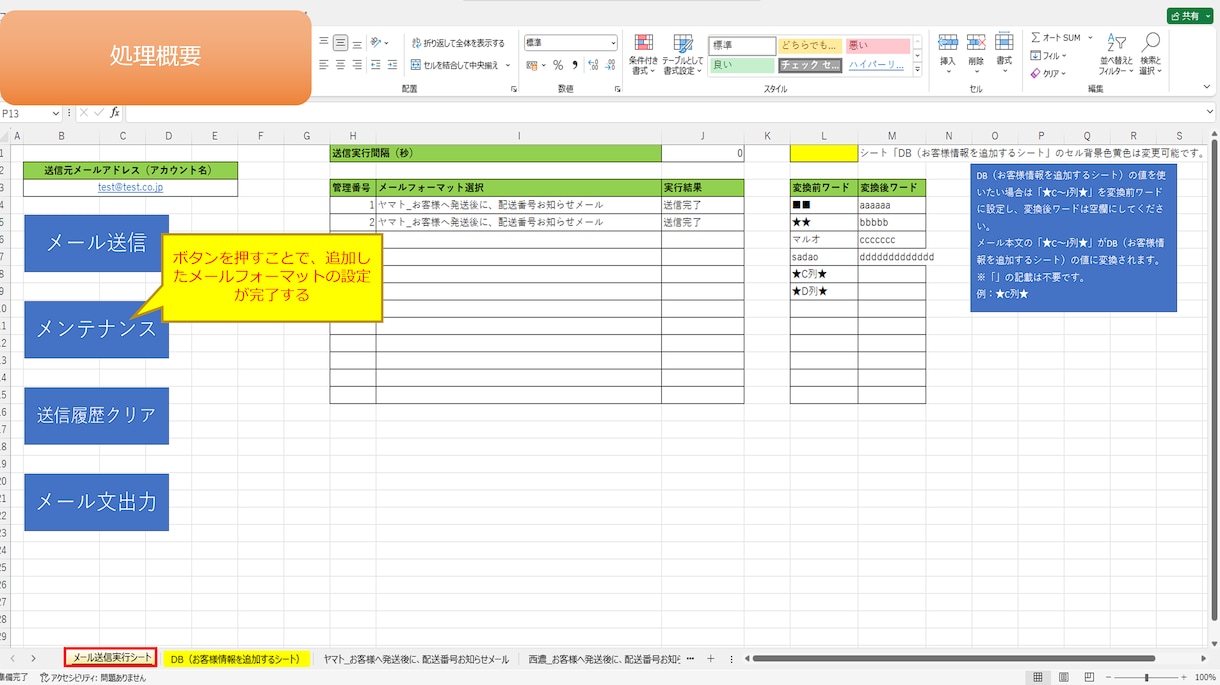
Task: Open the conditional formatting (条件付き書式) menu
Action: point(644,55)
